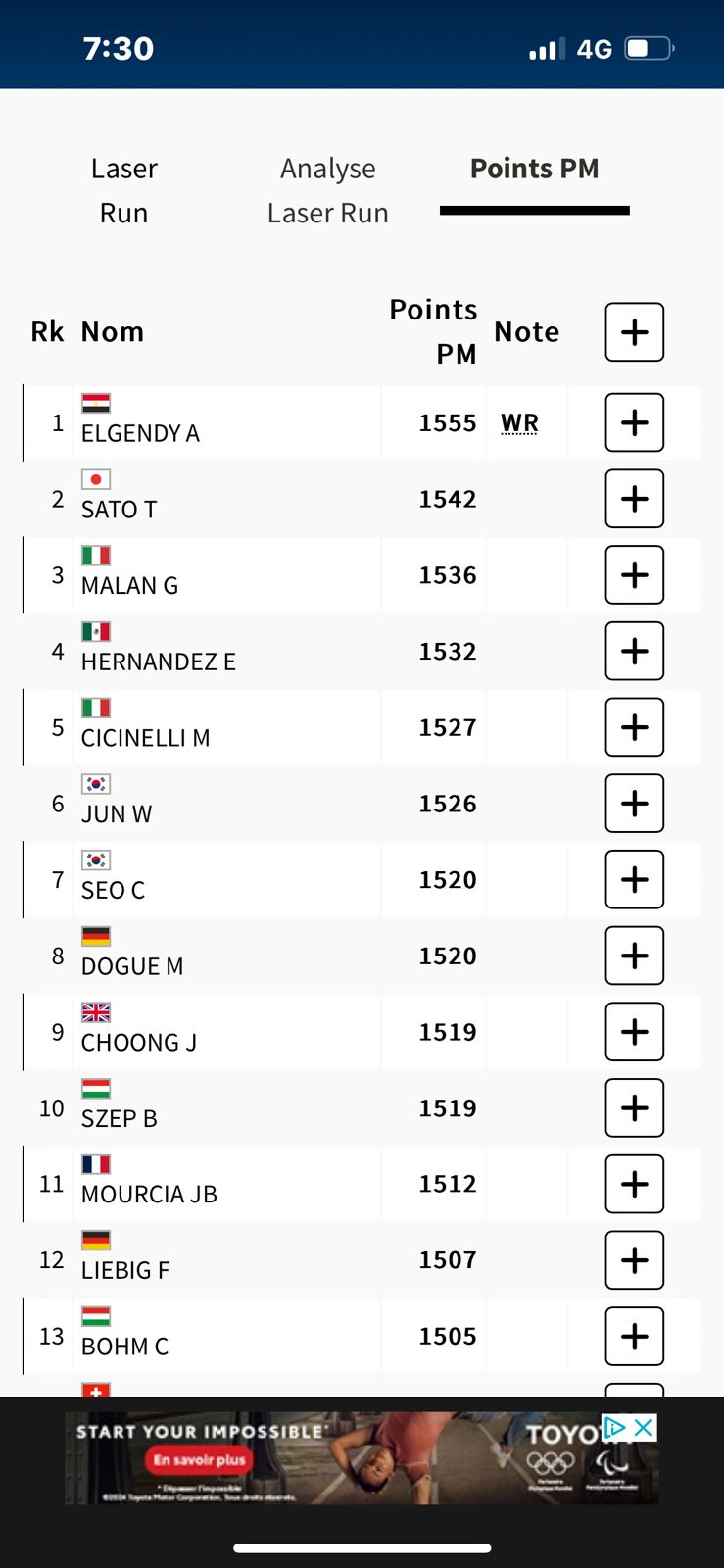Expand the CHOONG J result row
This screenshot has height=1568, width=724.
pyautogui.click(x=634, y=1032)
